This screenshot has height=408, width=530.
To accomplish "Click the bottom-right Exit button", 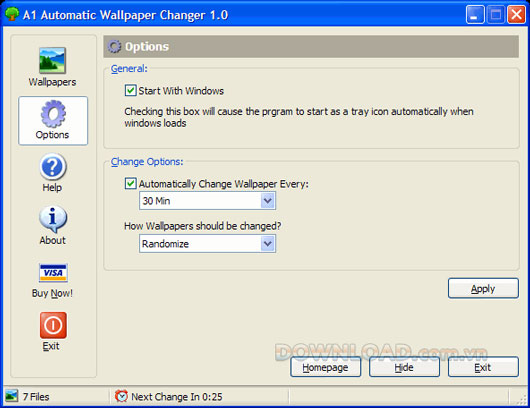I will tap(483, 367).
